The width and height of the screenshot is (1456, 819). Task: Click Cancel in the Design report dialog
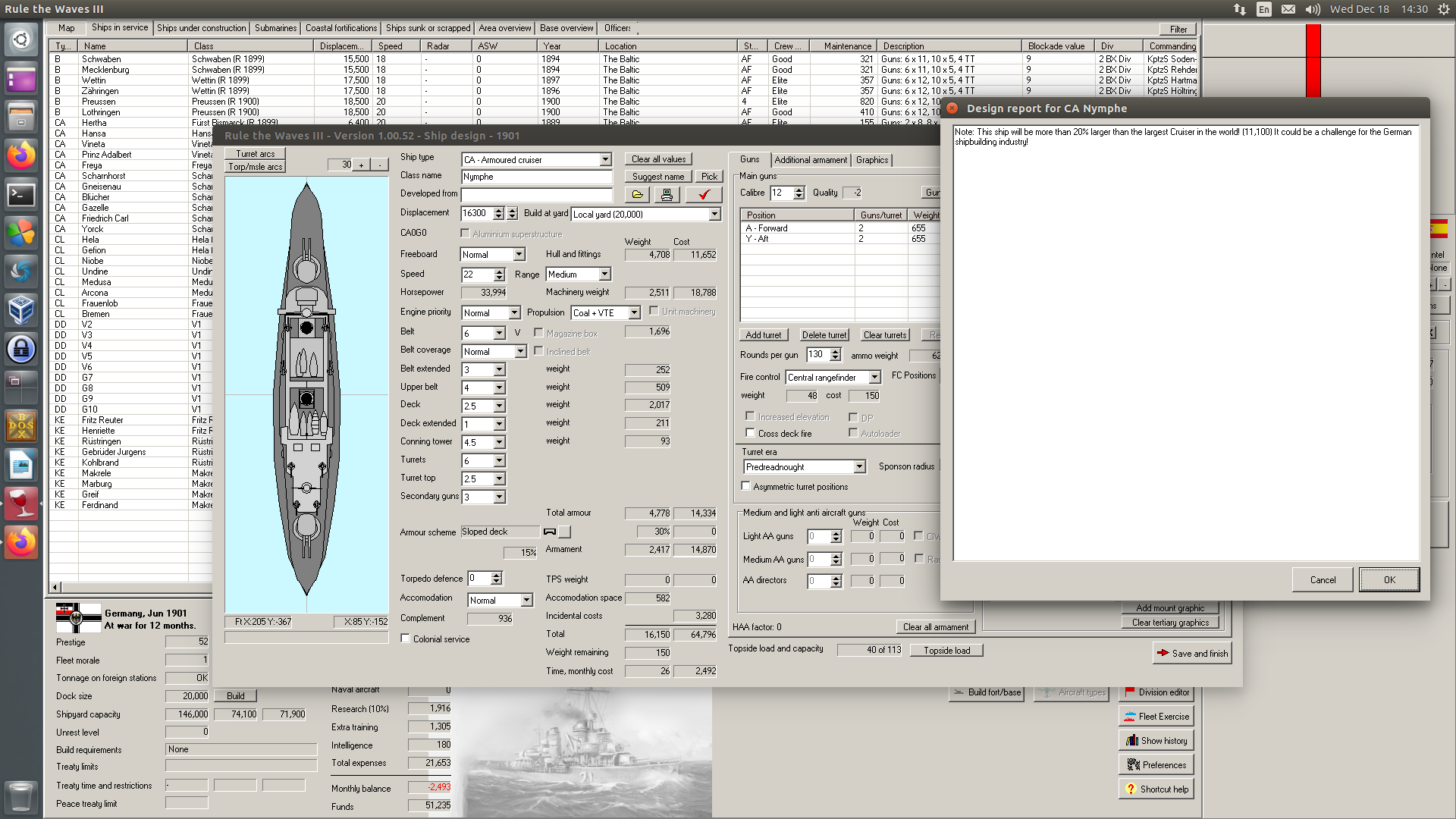coord(1323,580)
